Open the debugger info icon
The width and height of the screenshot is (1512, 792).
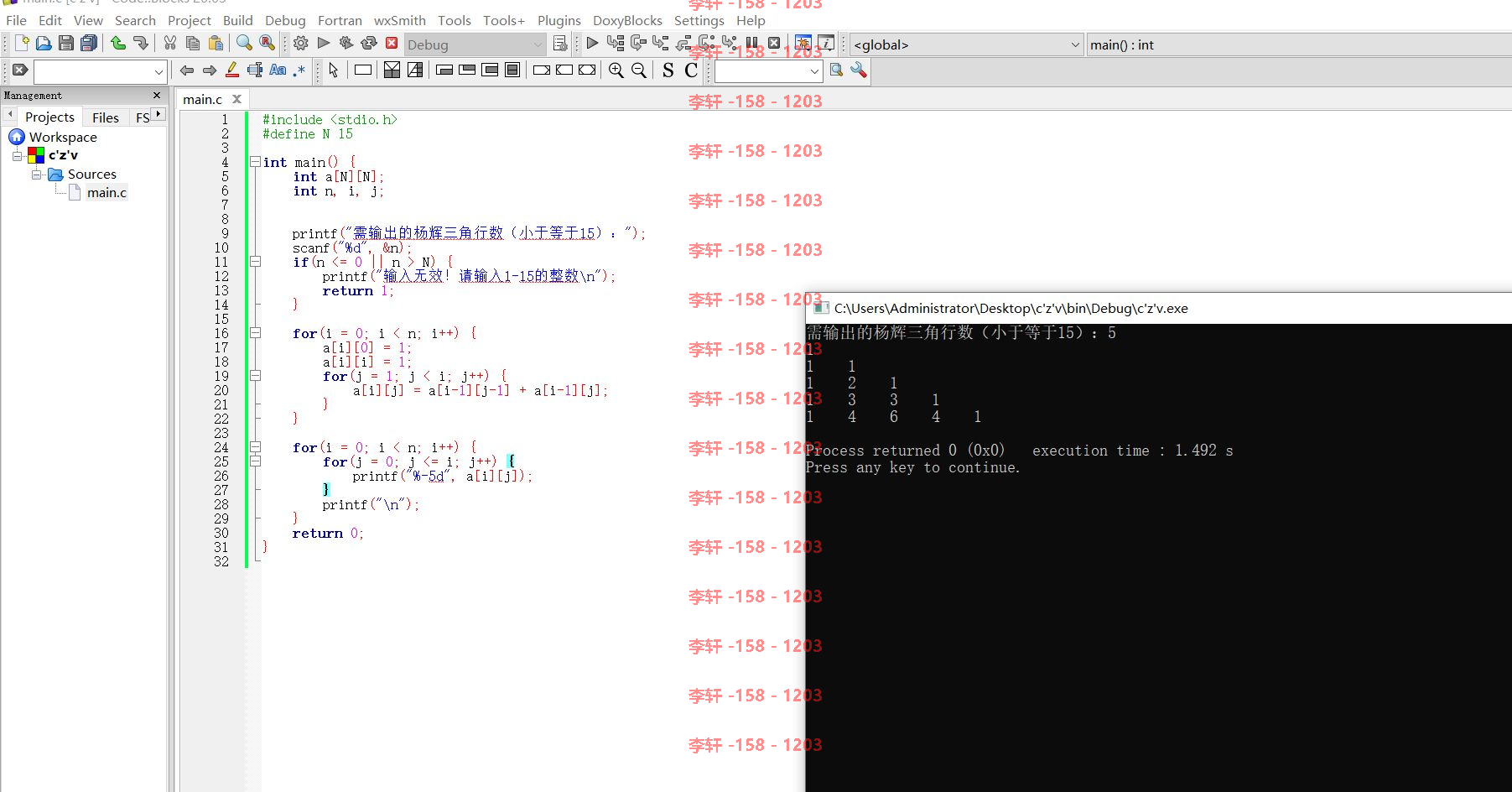tap(826, 43)
